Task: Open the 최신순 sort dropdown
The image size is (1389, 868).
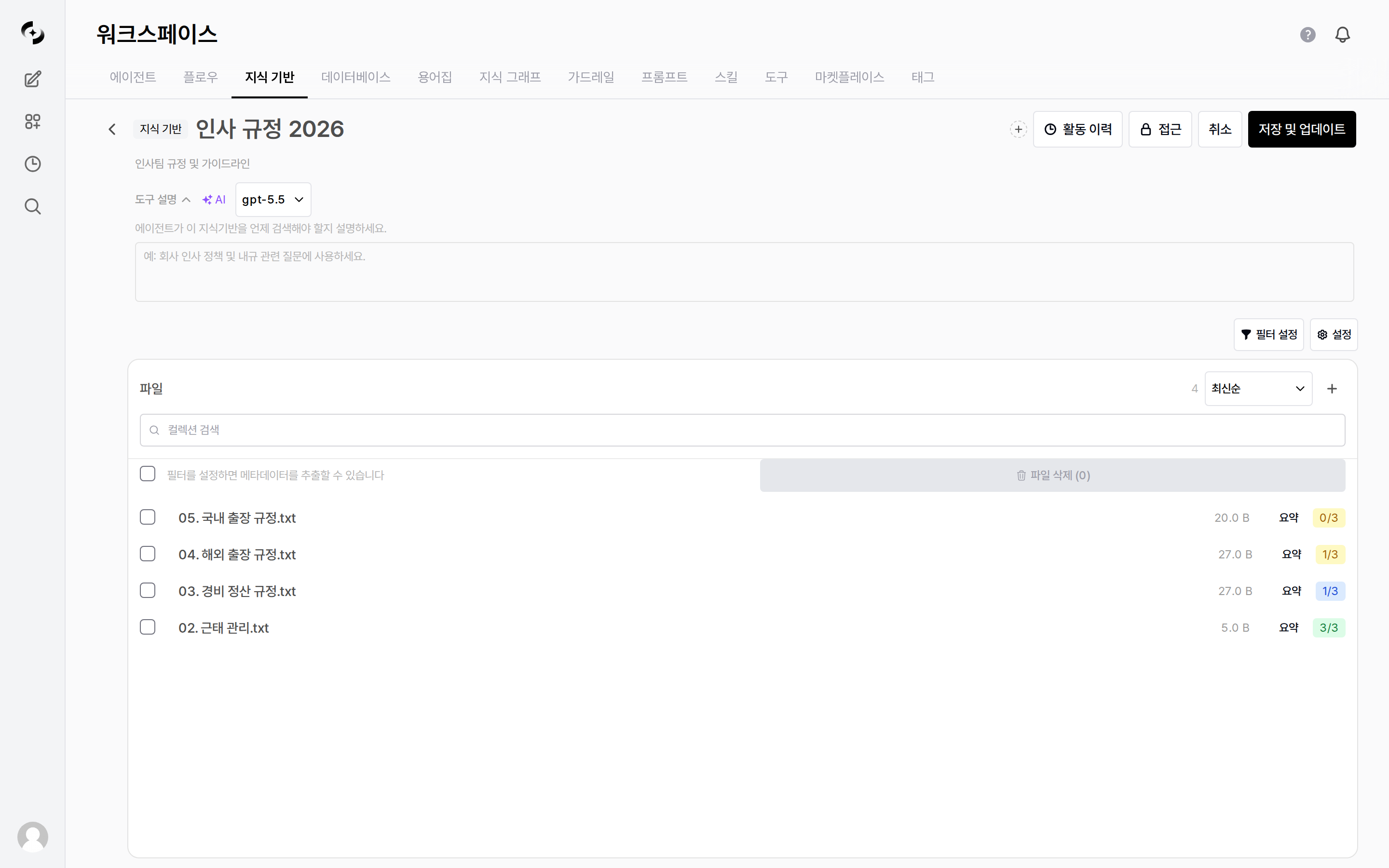Action: (x=1258, y=389)
